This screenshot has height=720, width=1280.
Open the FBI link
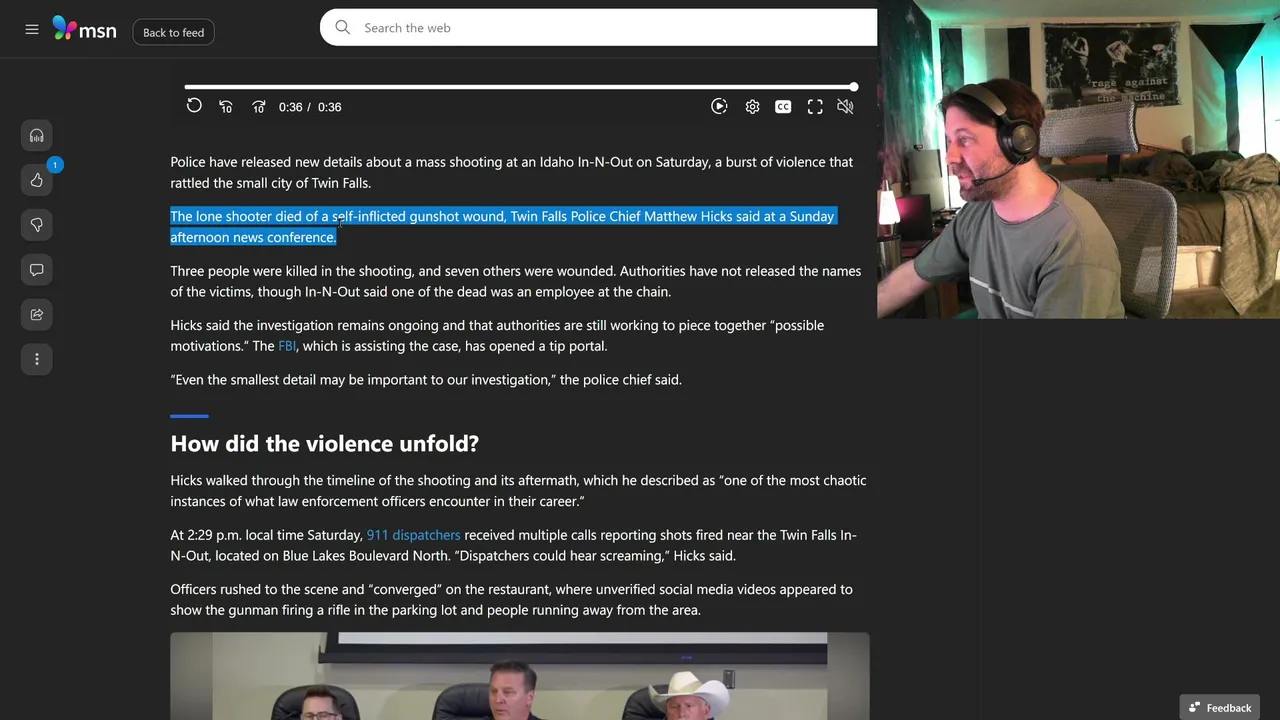click(287, 346)
